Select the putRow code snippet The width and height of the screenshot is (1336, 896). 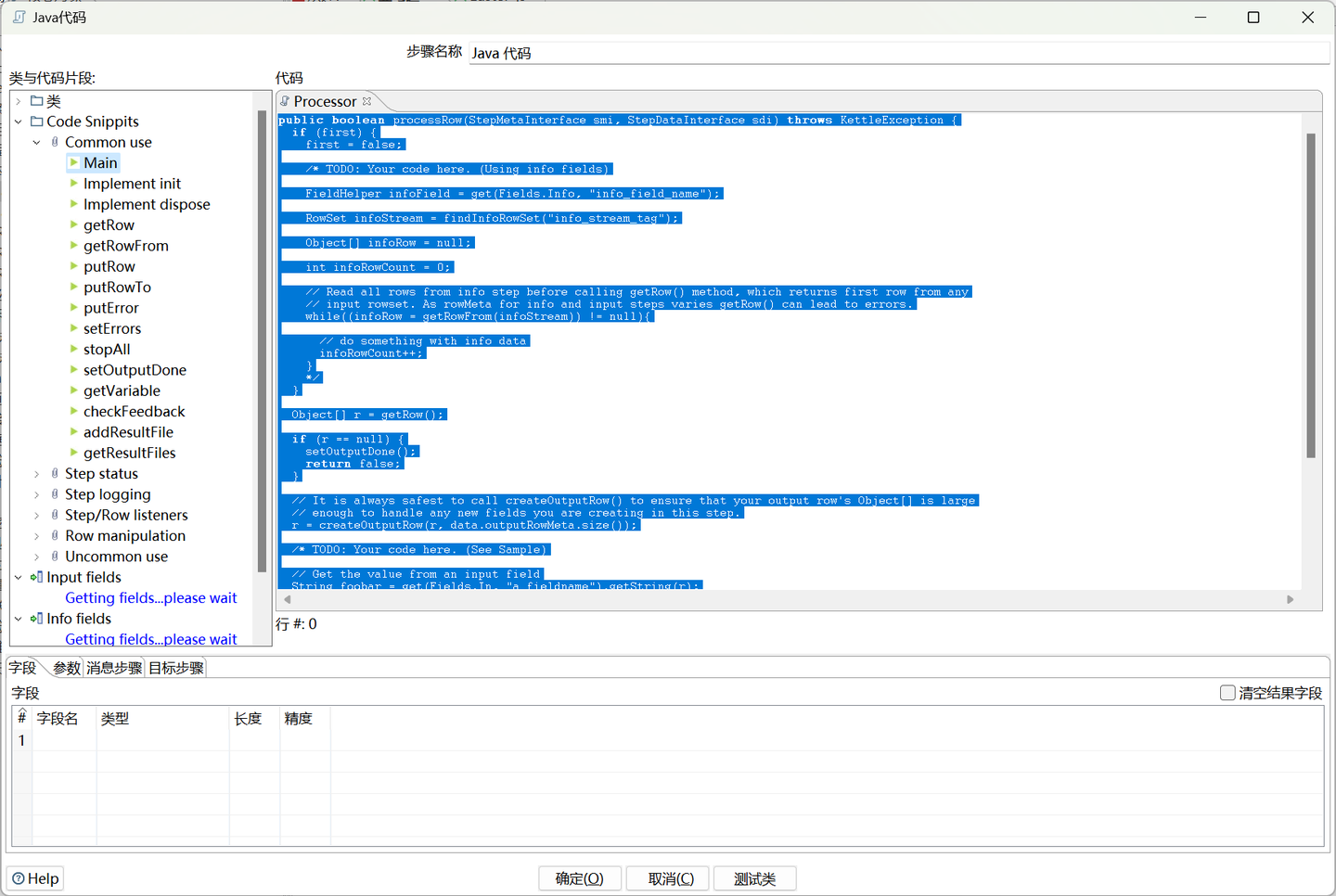(x=109, y=266)
